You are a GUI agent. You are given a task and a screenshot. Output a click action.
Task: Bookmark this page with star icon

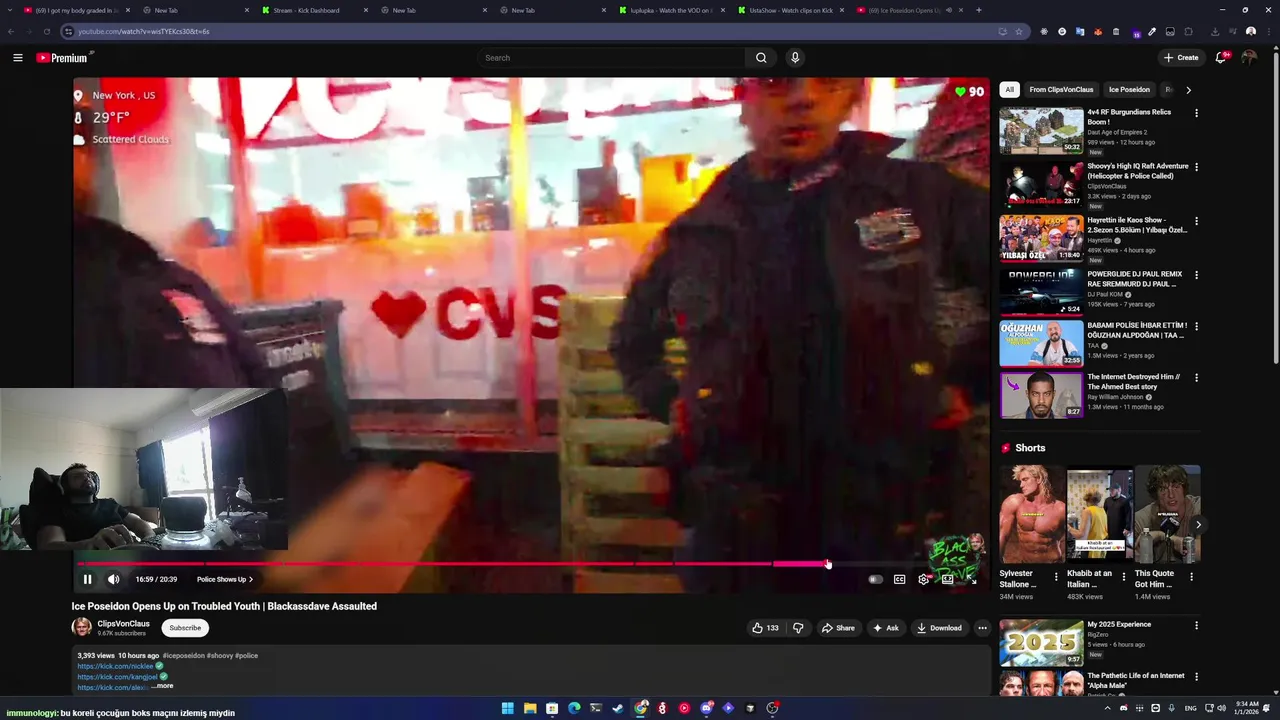pos(1019,31)
